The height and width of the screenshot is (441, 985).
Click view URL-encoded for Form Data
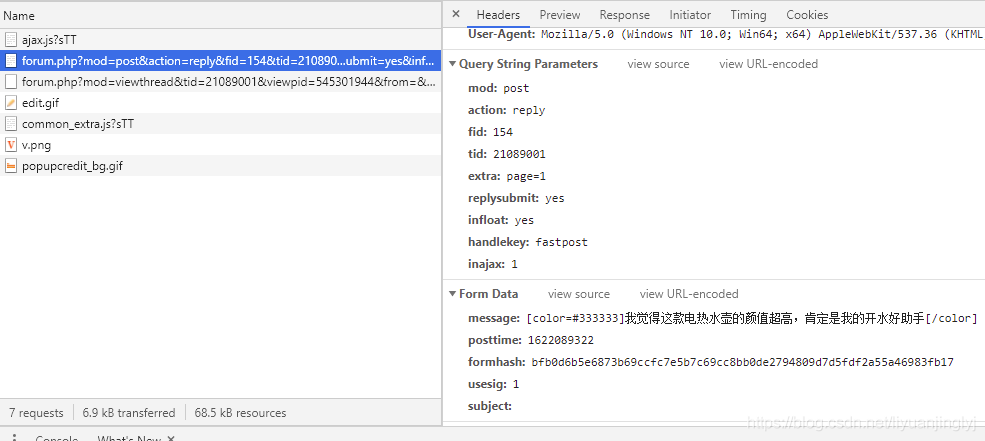(x=689, y=294)
